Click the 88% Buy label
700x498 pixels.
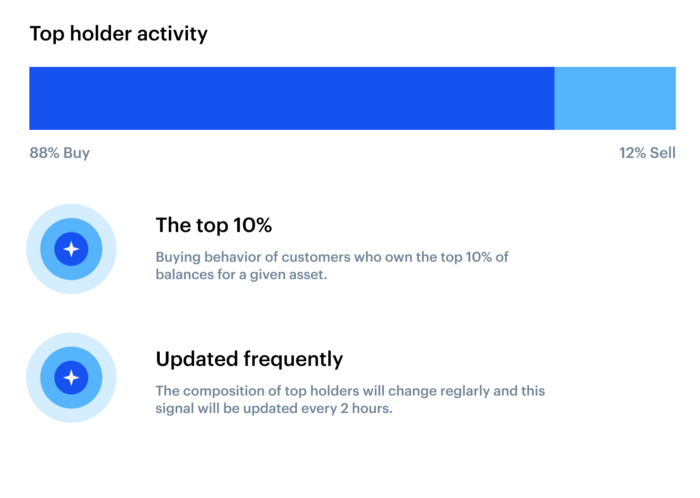click(x=59, y=153)
